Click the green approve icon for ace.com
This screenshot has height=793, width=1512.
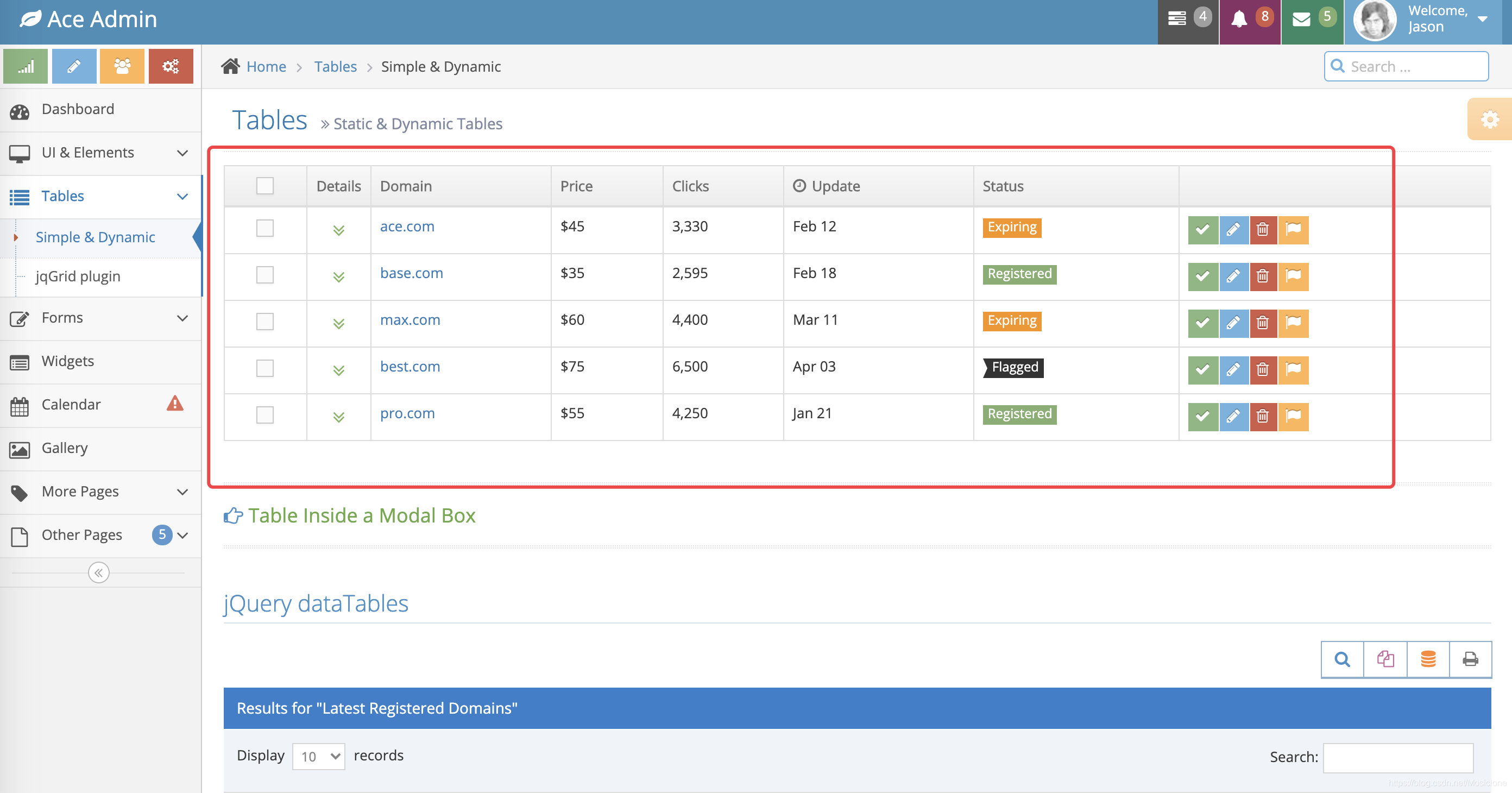(1202, 230)
